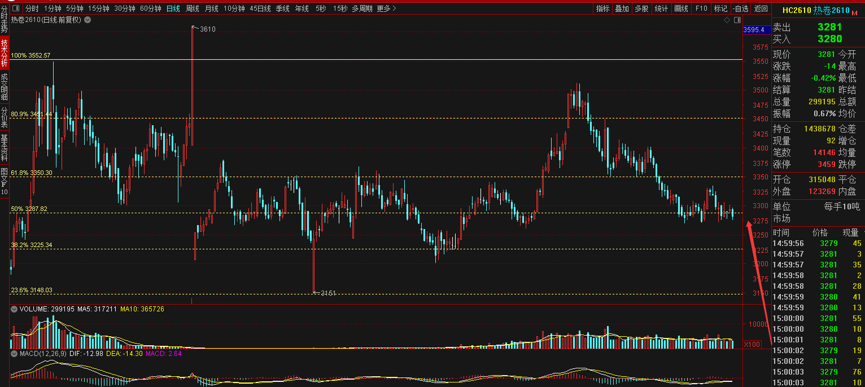This screenshot has width=865, height=387.
Task: Switch to 分时 chart period
Action: pyautogui.click(x=31, y=8)
